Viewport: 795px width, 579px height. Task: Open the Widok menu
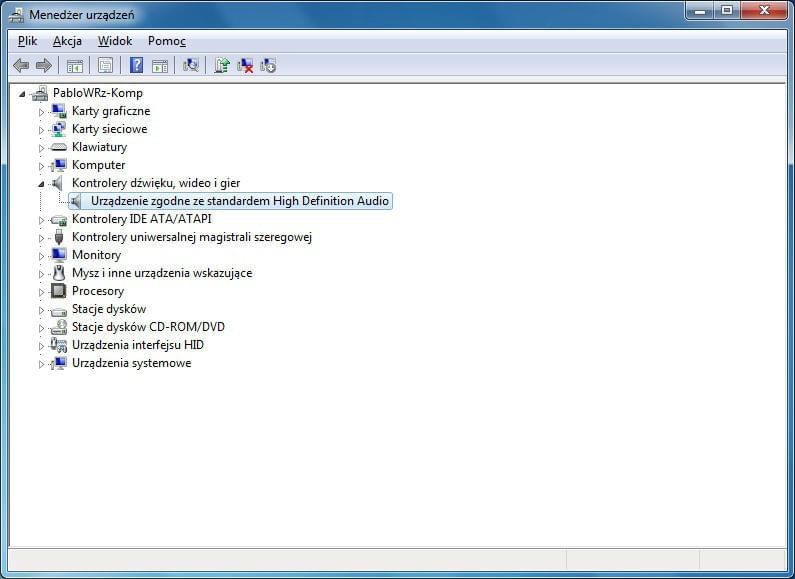pyautogui.click(x=115, y=41)
